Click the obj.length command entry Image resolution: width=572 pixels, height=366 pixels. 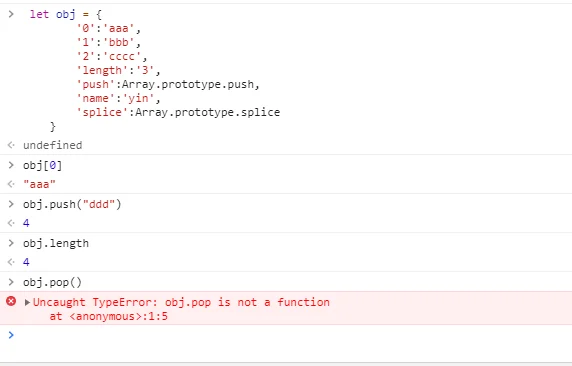coord(56,243)
